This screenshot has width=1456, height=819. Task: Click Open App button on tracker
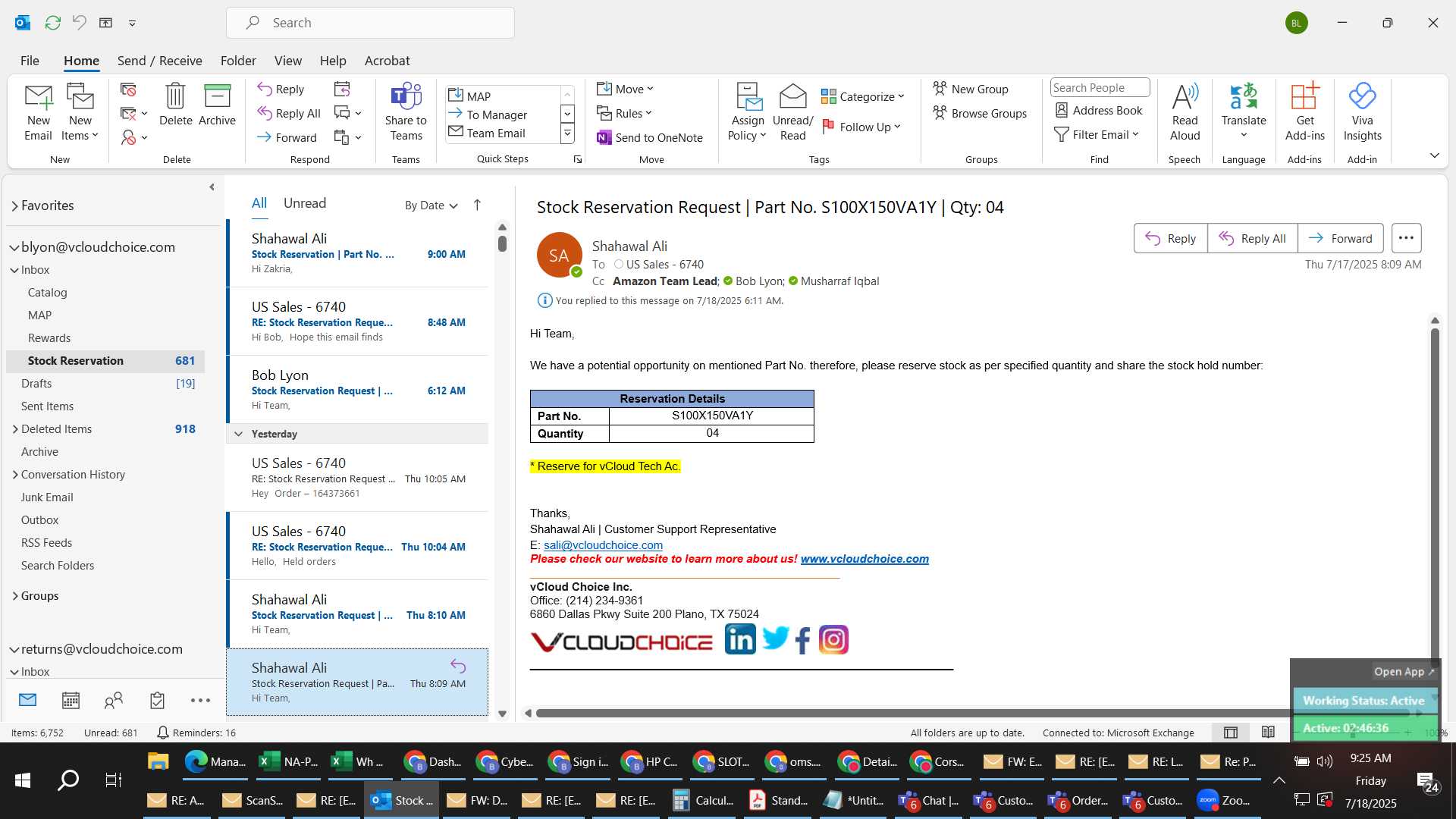[x=1404, y=672]
